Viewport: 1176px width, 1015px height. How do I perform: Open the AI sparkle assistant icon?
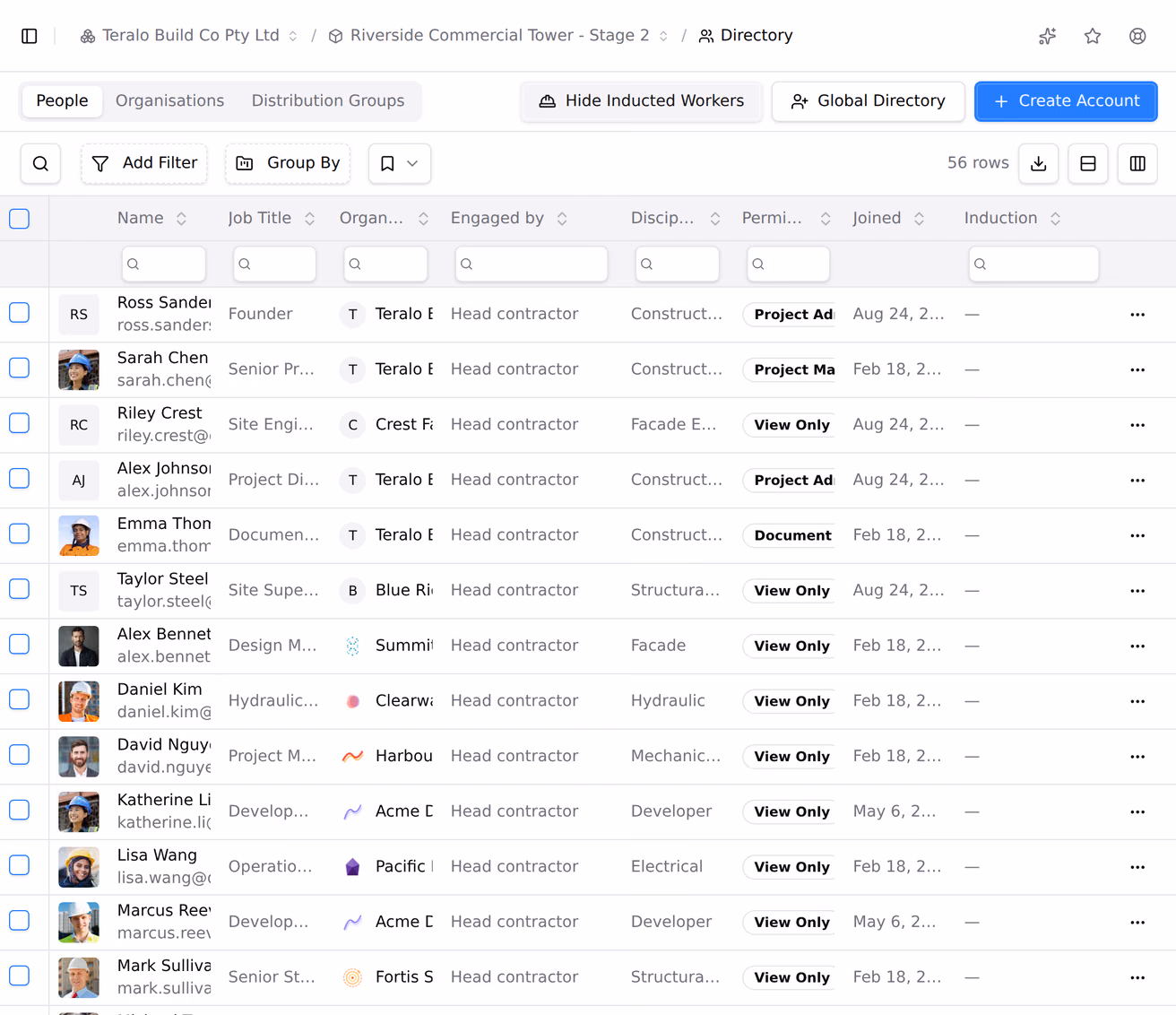pos(1048,36)
